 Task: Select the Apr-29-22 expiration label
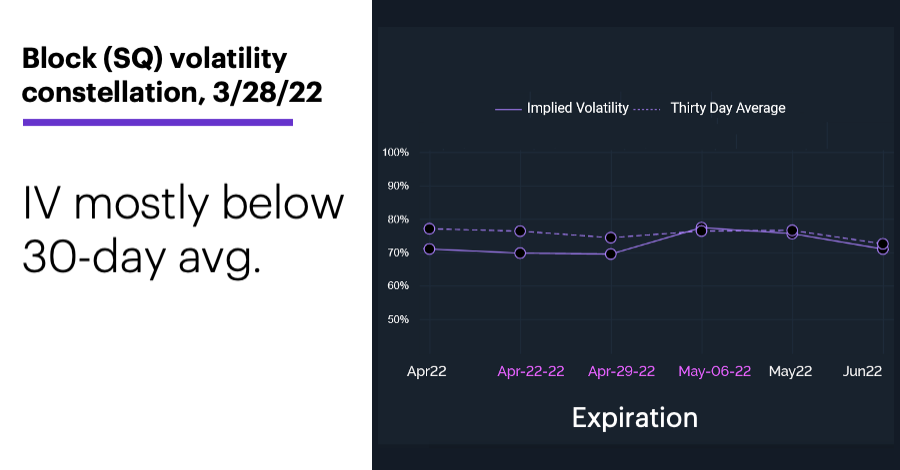pos(621,371)
